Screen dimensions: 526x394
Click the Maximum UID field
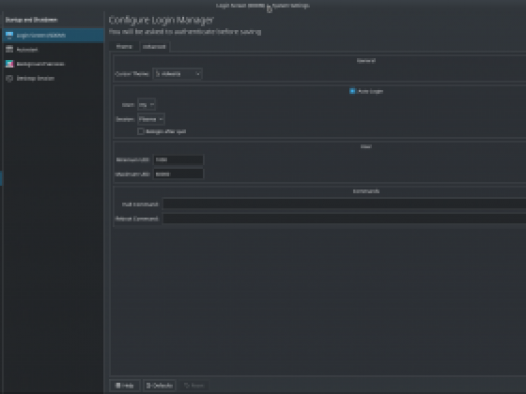pos(178,174)
